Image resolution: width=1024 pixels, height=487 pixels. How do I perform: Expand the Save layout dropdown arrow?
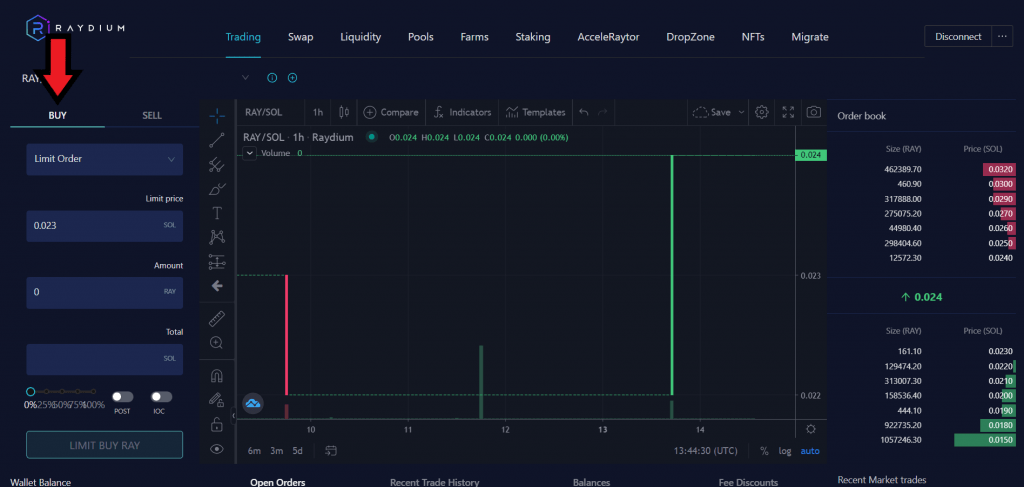coord(741,112)
